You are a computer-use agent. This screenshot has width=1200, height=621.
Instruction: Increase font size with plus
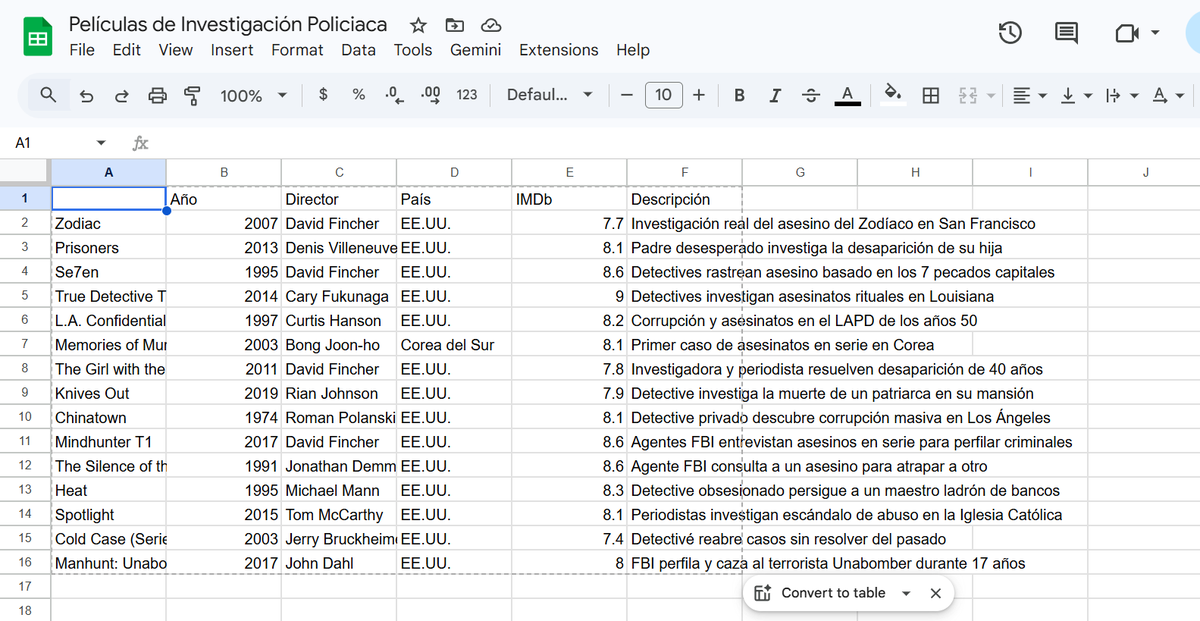699,95
